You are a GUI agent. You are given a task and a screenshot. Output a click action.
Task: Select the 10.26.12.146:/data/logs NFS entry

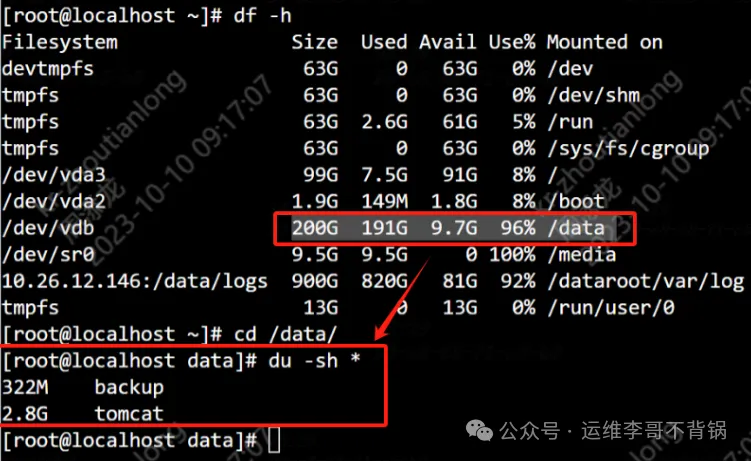135,282
